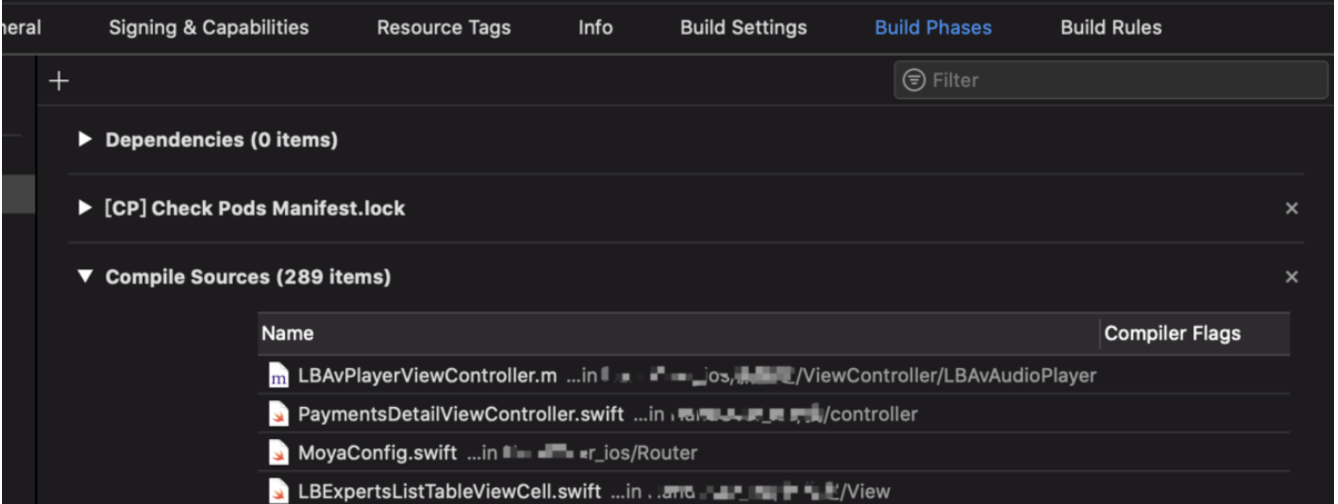Go to the Resource Tags tab
Viewport: 1338px width, 504px height.
click(443, 27)
